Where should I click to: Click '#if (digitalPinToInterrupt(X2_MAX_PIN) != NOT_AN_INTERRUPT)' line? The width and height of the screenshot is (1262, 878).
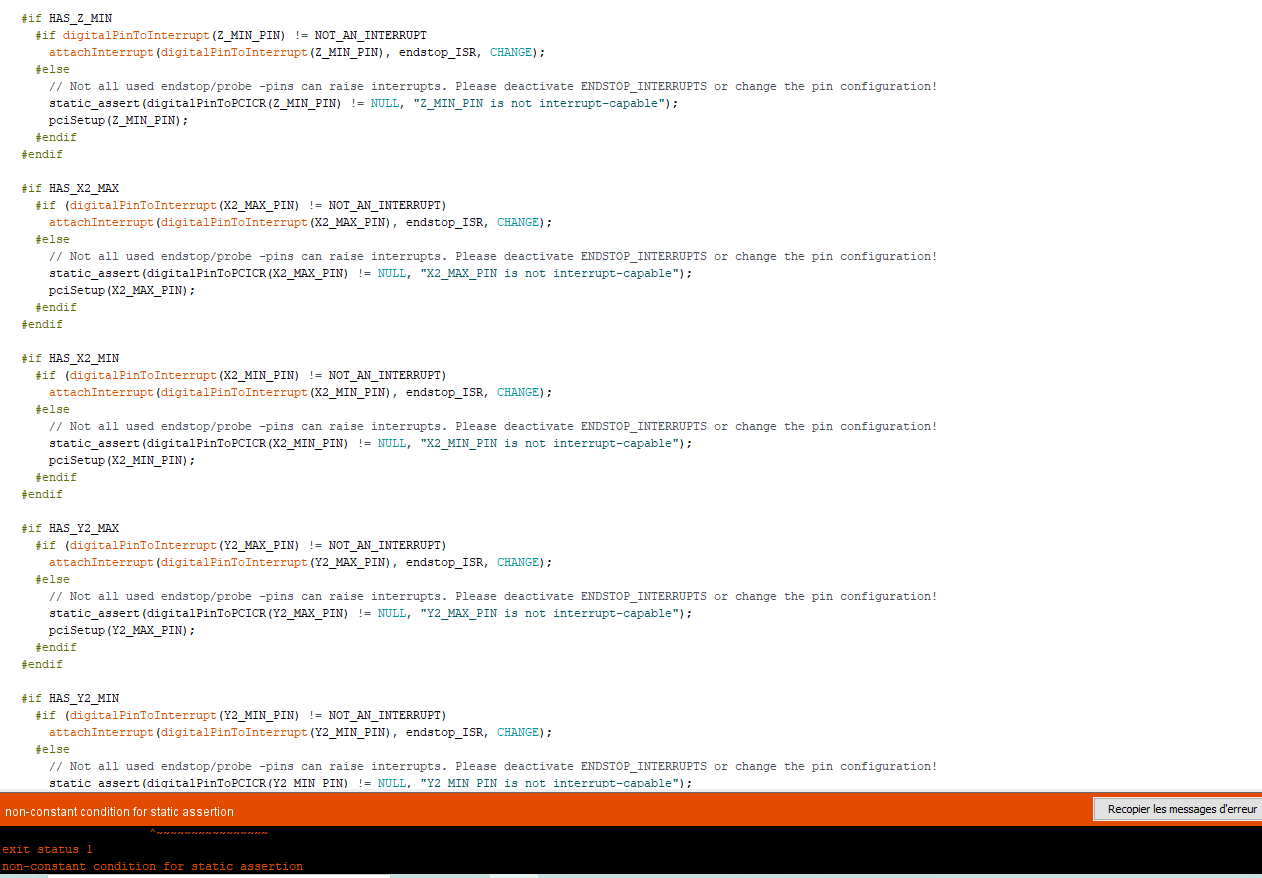pos(240,205)
